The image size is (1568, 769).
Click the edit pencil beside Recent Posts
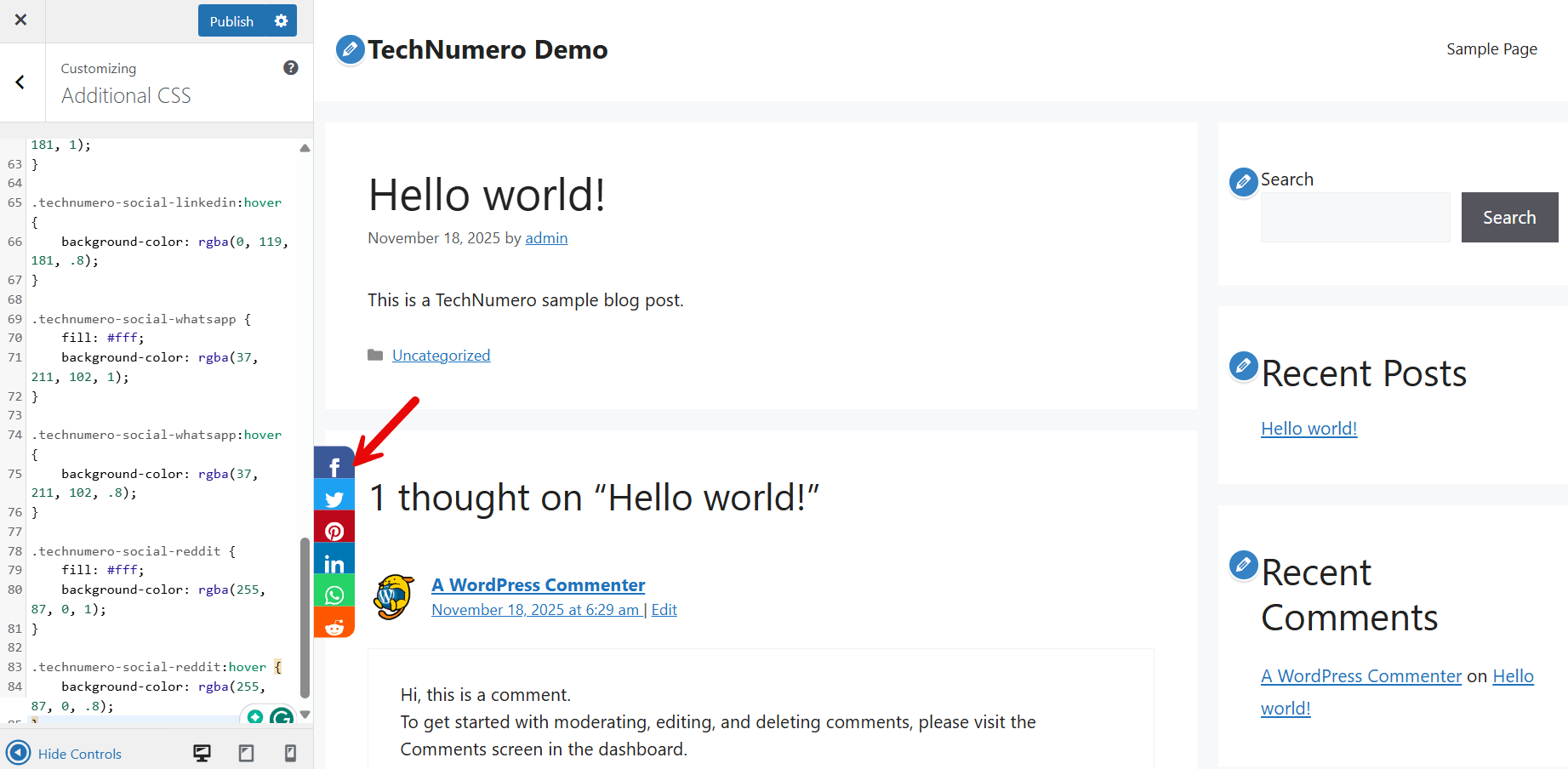coord(1243,367)
